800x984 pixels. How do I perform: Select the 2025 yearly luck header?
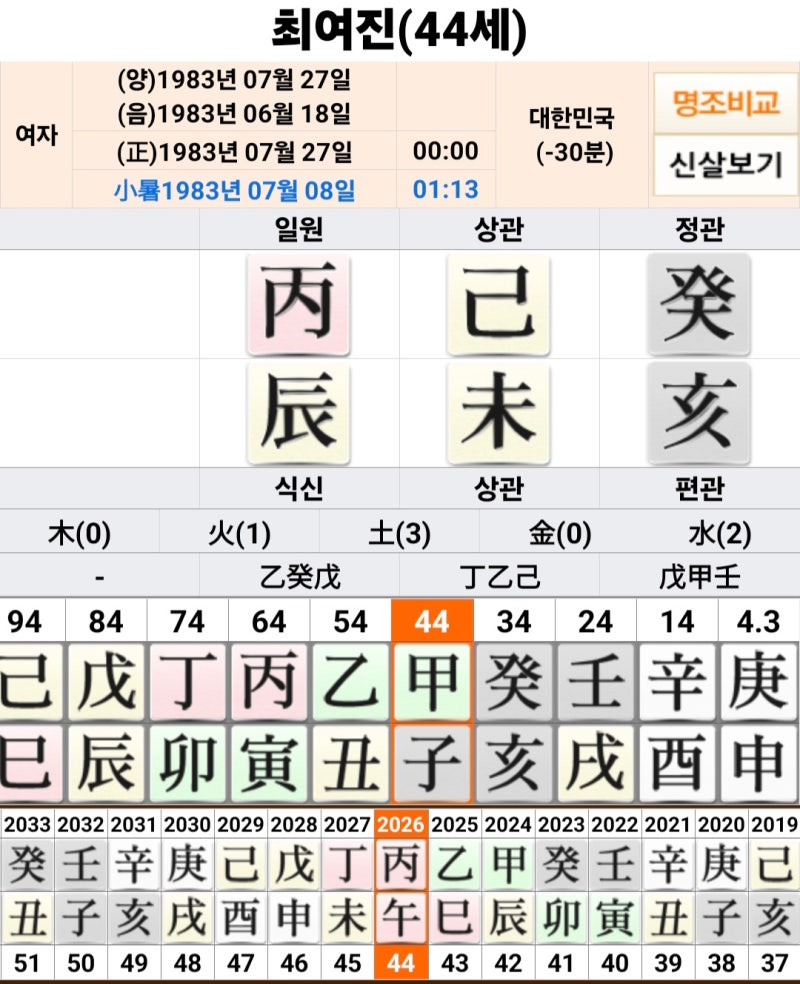pyautogui.click(x=454, y=824)
